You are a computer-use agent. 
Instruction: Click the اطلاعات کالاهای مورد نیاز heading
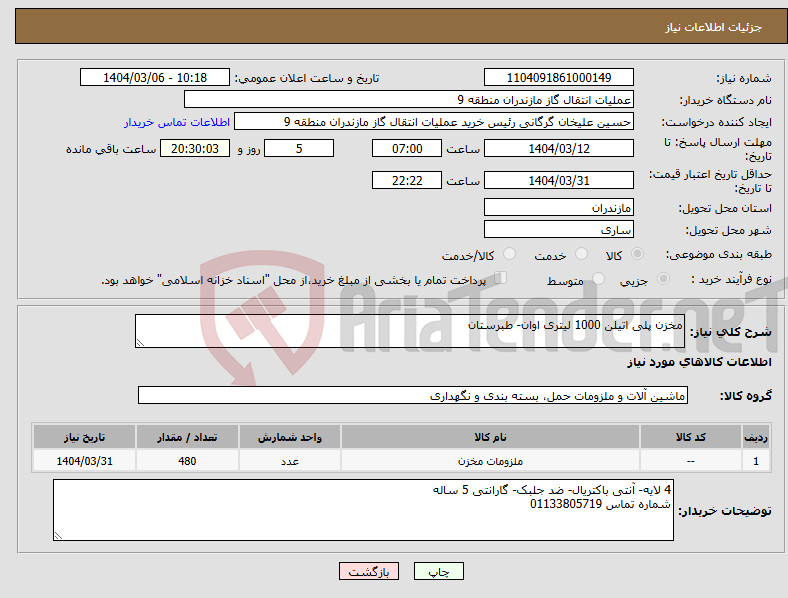pyautogui.click(x=699, y=362)
